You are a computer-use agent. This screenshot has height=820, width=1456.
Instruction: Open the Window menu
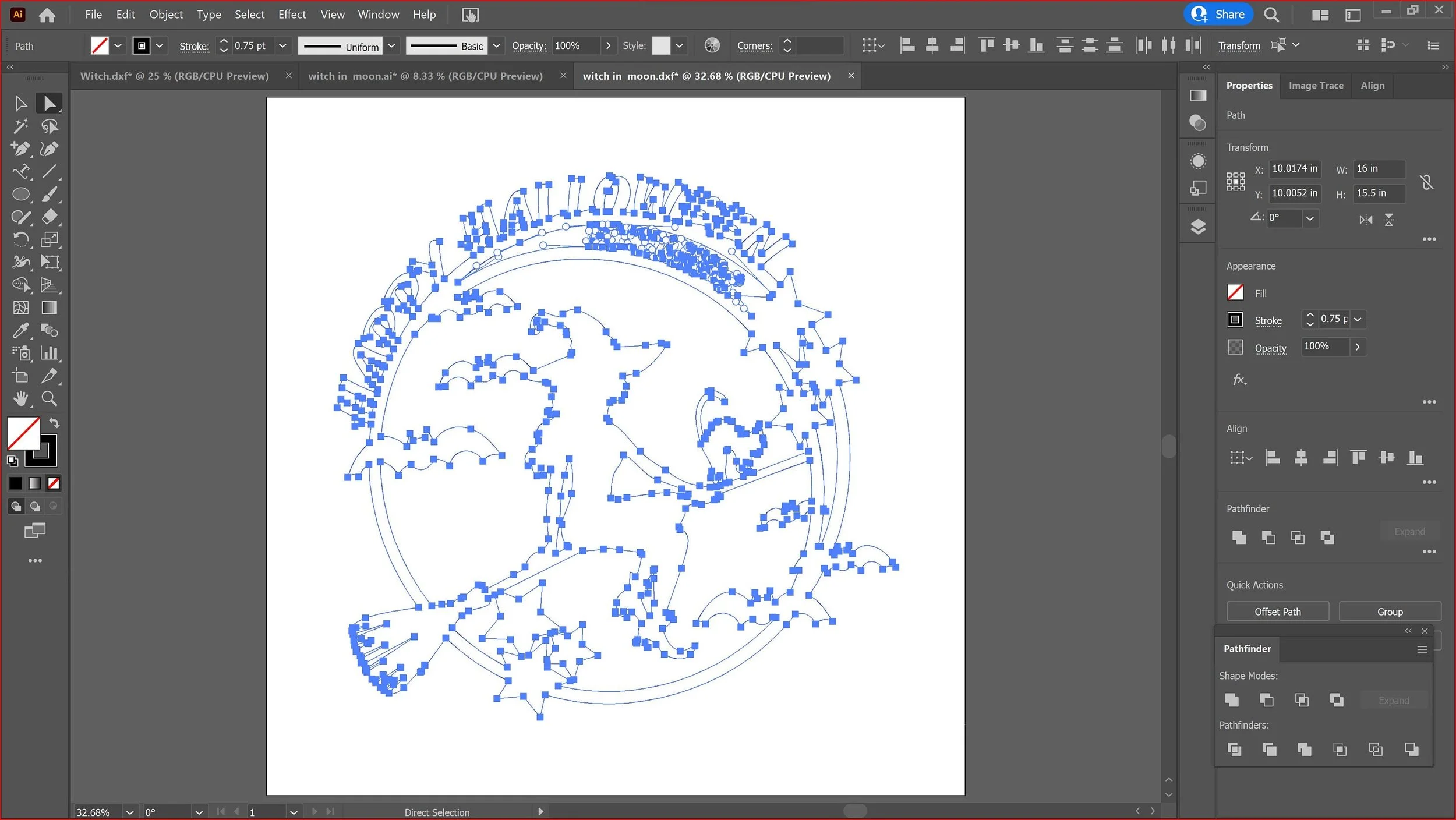[x=378, y=15]
